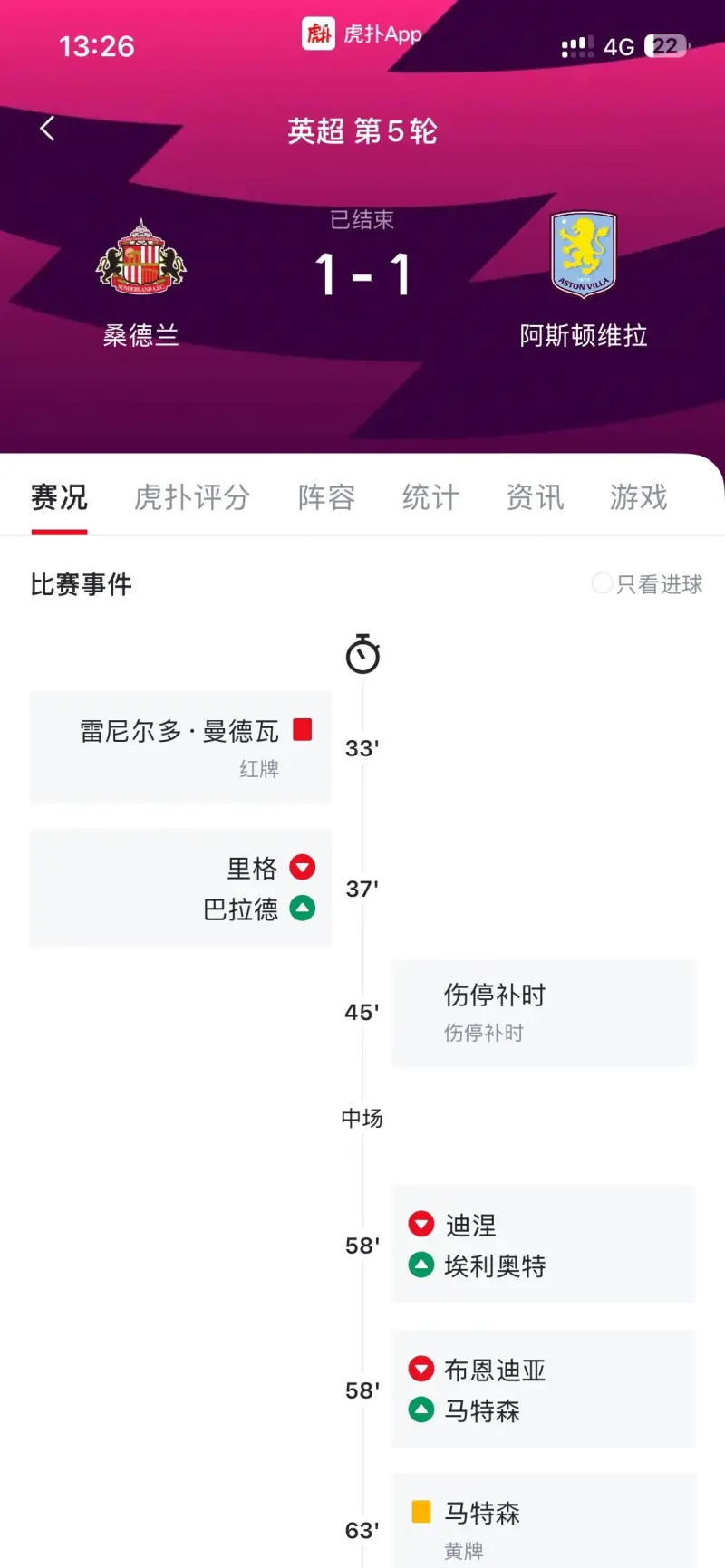
Task: Tap the back arrow icon
Action: click(48, 130)
